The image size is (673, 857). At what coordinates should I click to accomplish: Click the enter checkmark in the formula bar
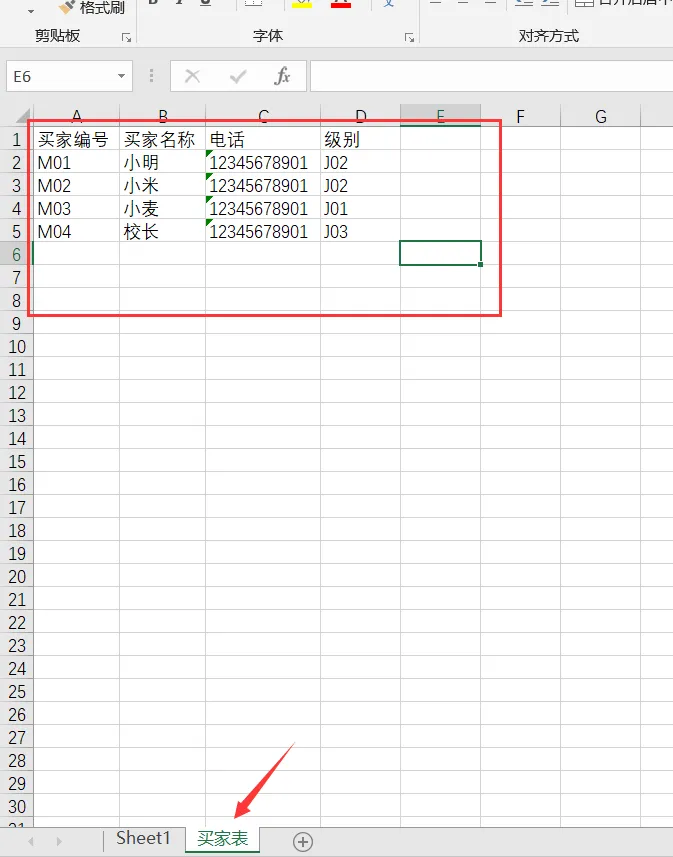[x=238, y=76]
